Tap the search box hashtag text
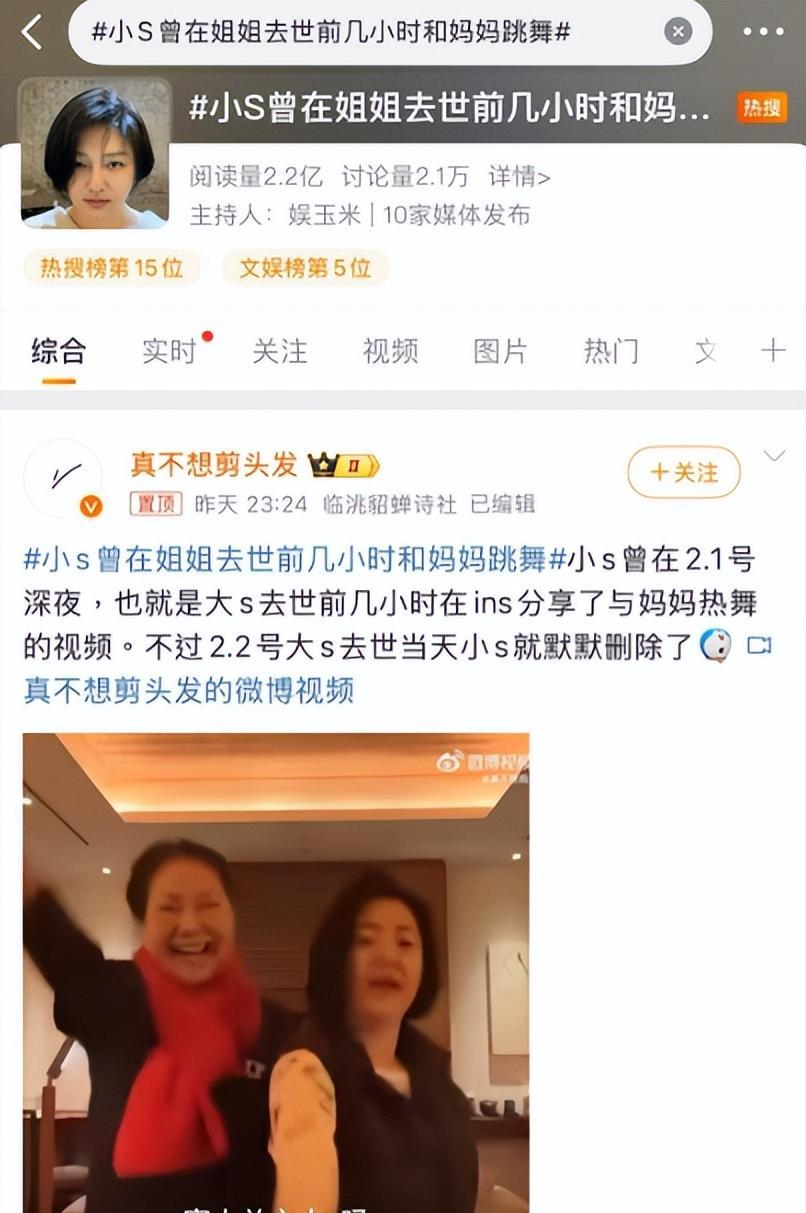 331,32
